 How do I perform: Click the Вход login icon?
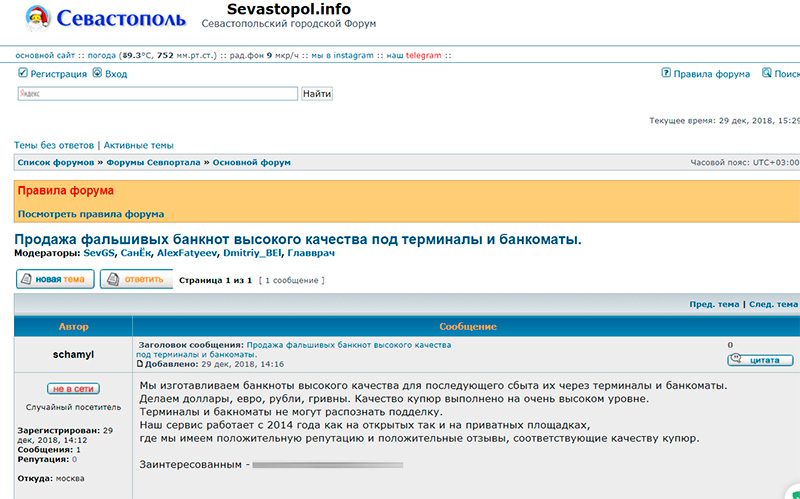click(98, 73)
